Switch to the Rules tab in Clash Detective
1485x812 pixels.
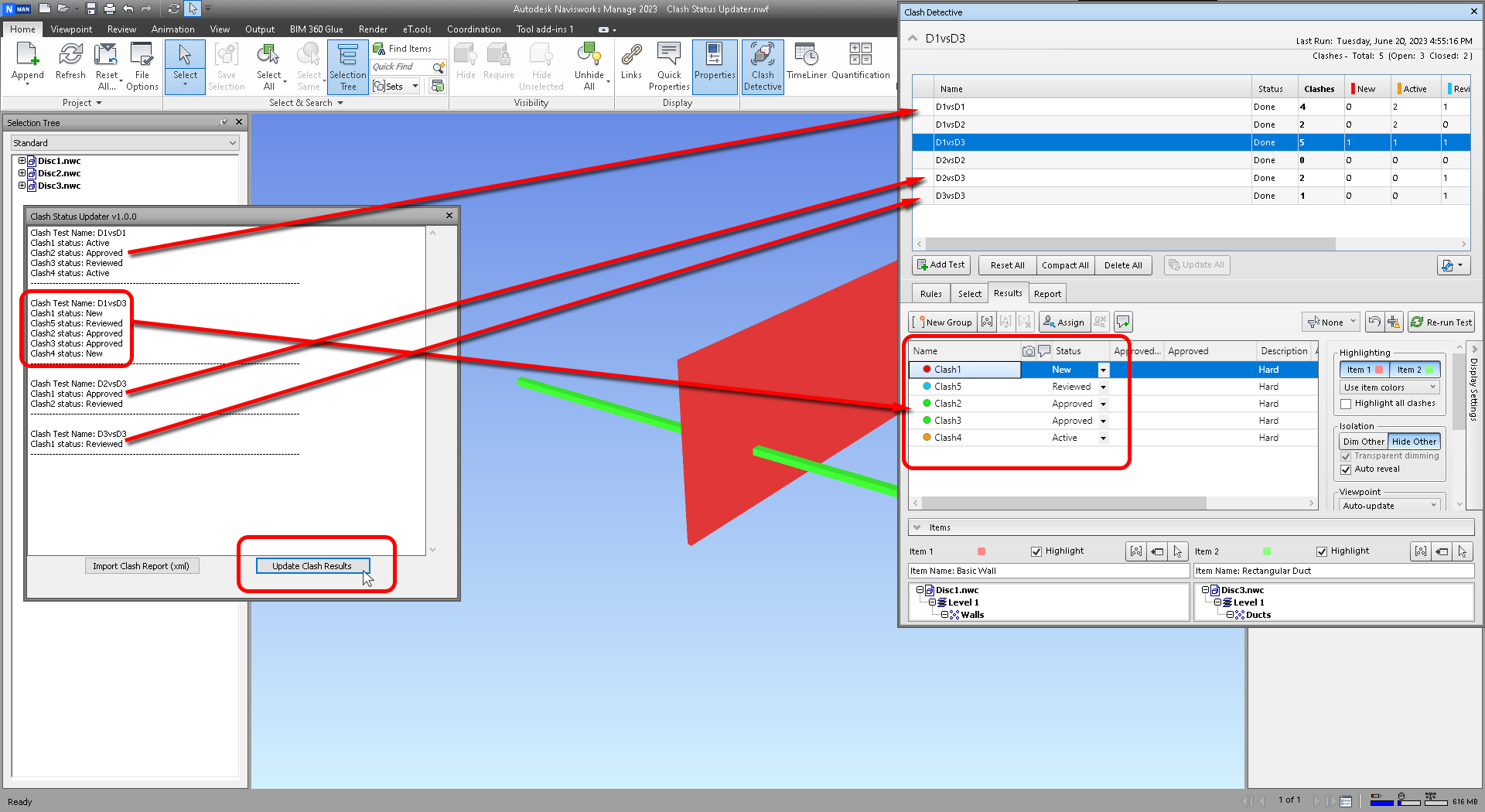click(x=930, y=294)
